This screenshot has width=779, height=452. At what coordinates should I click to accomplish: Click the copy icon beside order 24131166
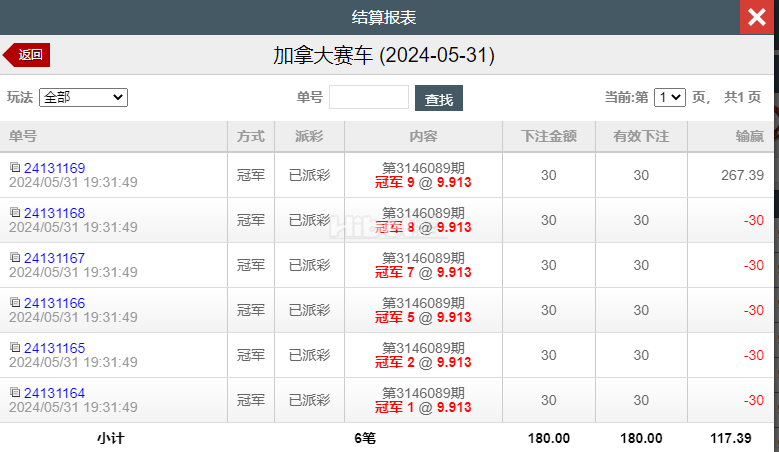coord(15,302)
